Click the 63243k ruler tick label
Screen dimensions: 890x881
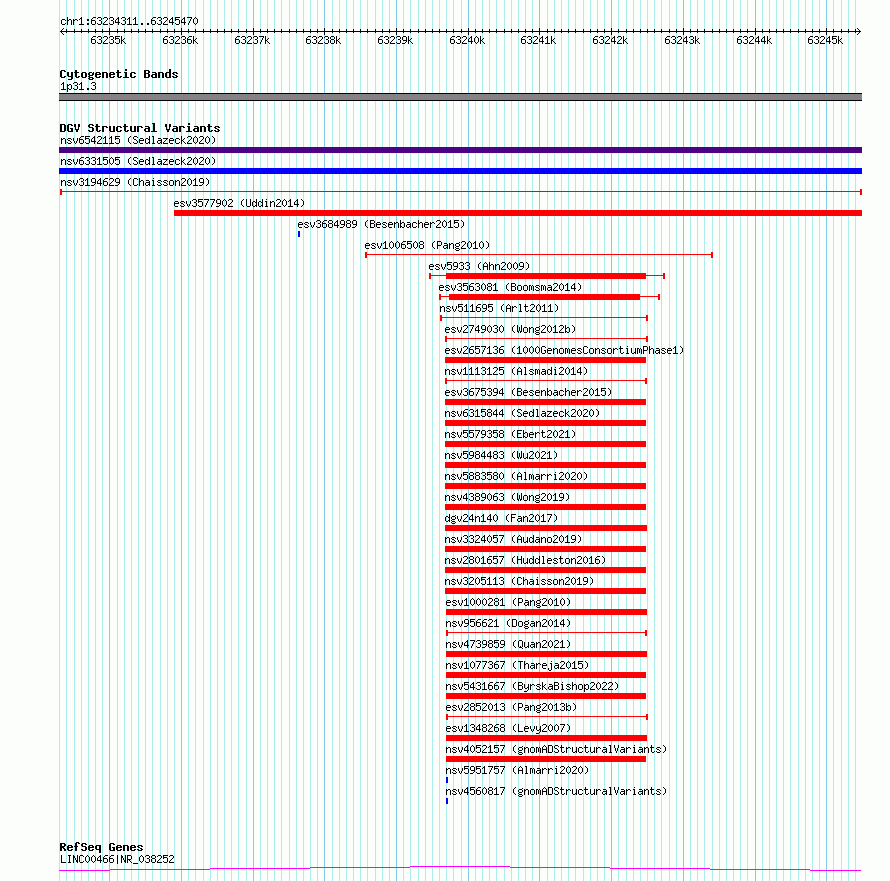tap(682, 40)
